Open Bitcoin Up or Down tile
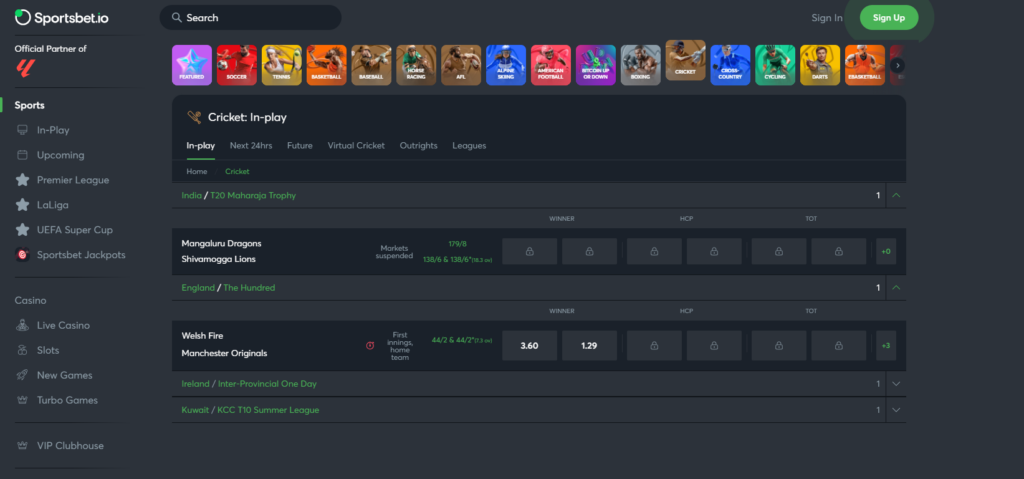 point(596,65)
